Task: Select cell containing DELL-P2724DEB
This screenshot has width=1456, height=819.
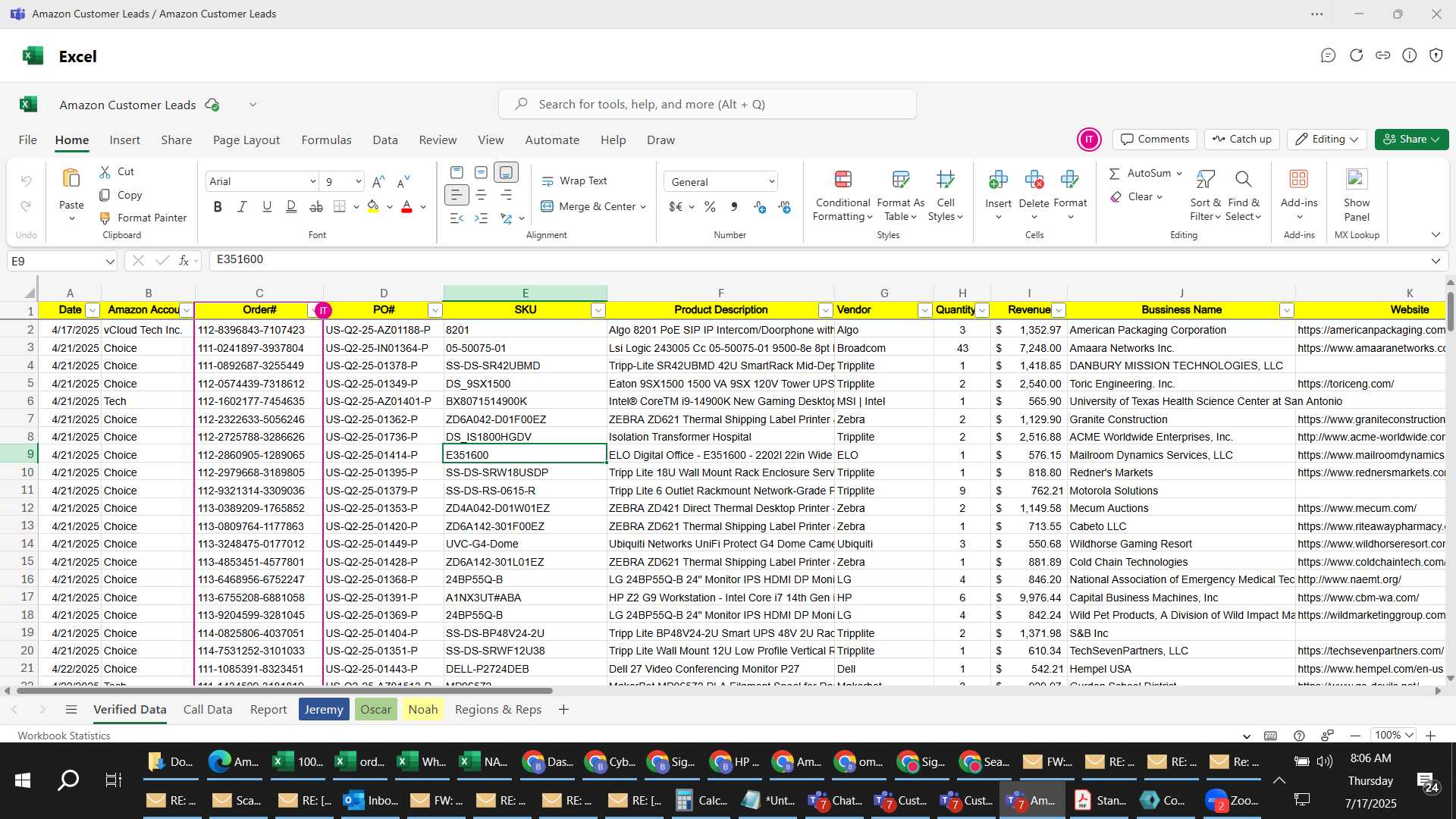Action: pyautogui.click(x=525, y=670)
